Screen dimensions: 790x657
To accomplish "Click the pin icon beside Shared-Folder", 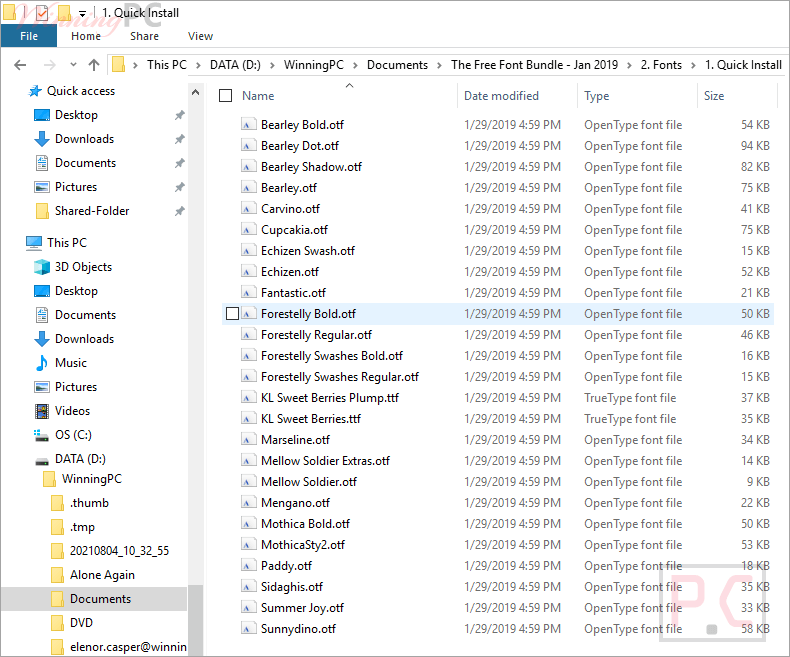I will coord(179,211).
